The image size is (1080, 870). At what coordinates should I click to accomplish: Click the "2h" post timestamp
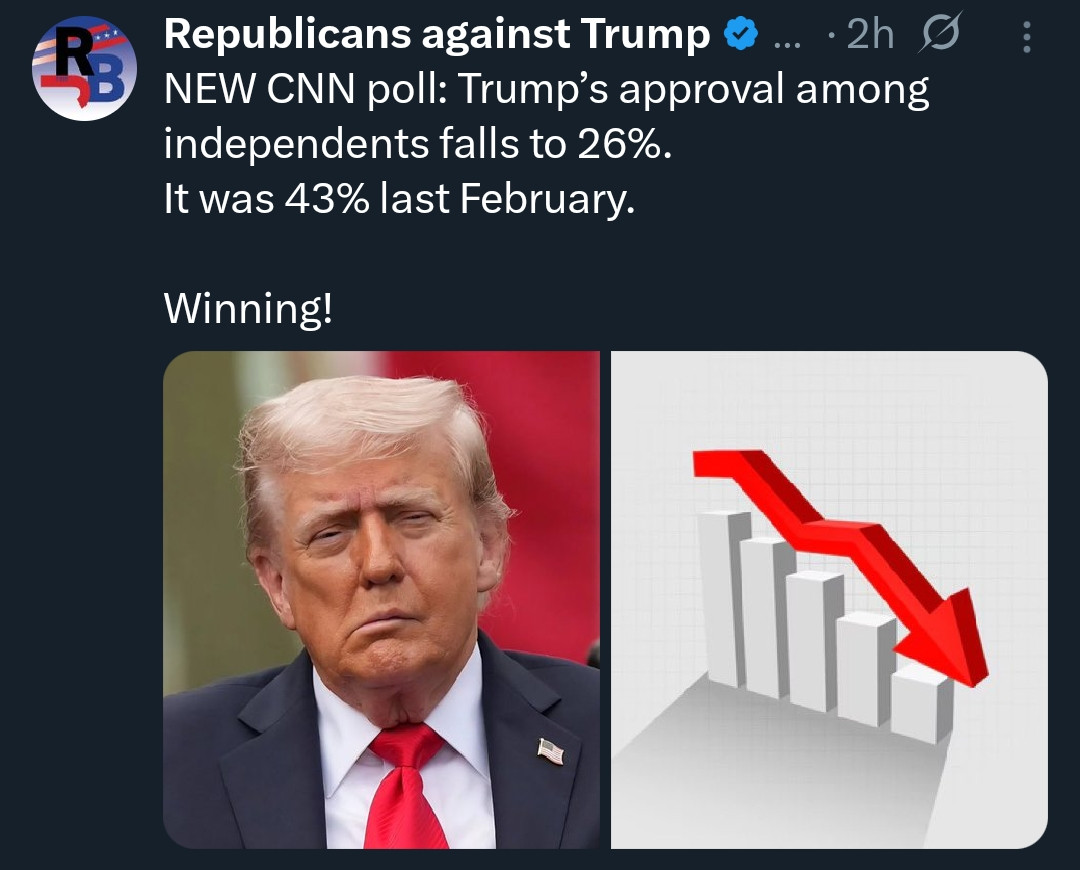[869, 36]
